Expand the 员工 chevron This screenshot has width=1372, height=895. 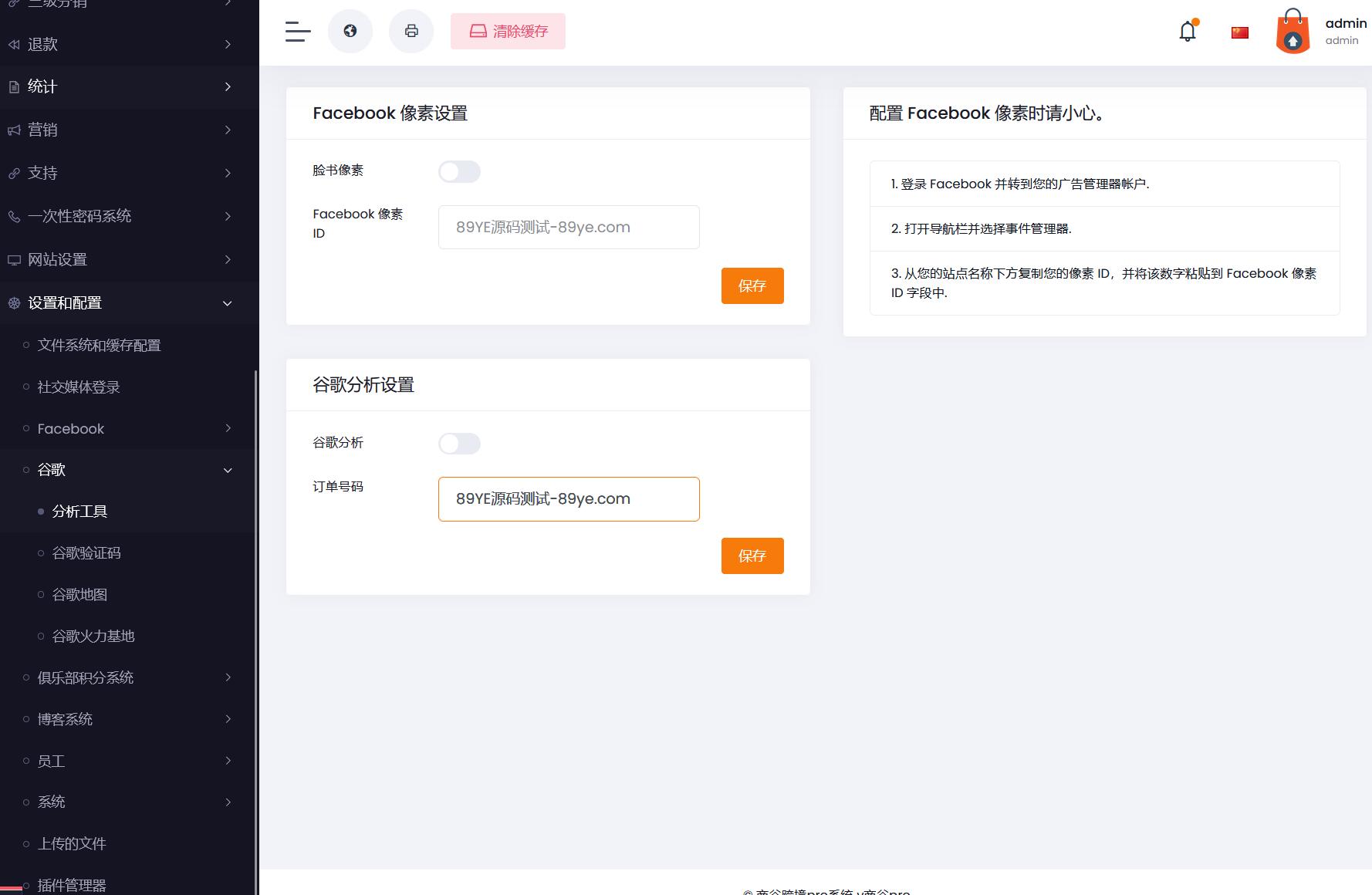(x=228, y=761)
